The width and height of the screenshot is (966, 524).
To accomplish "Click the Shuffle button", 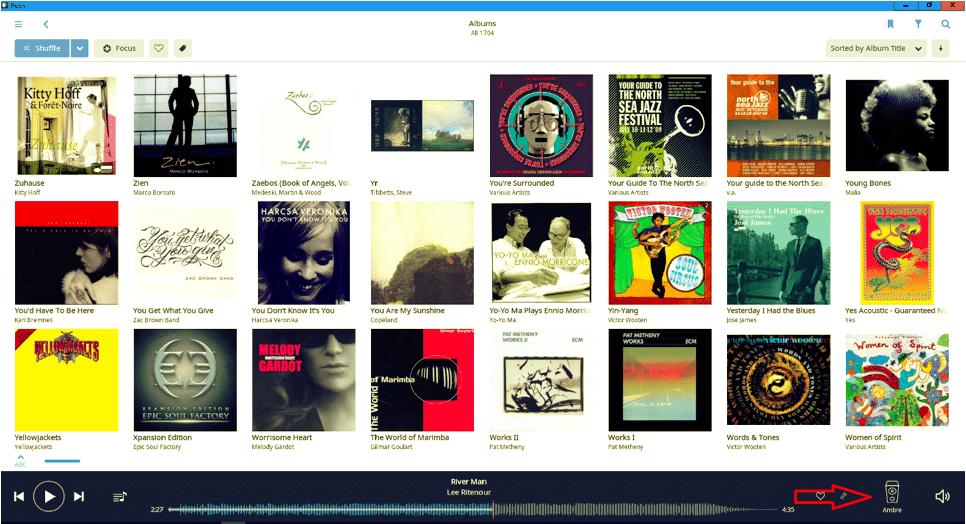I will [42, 48].
